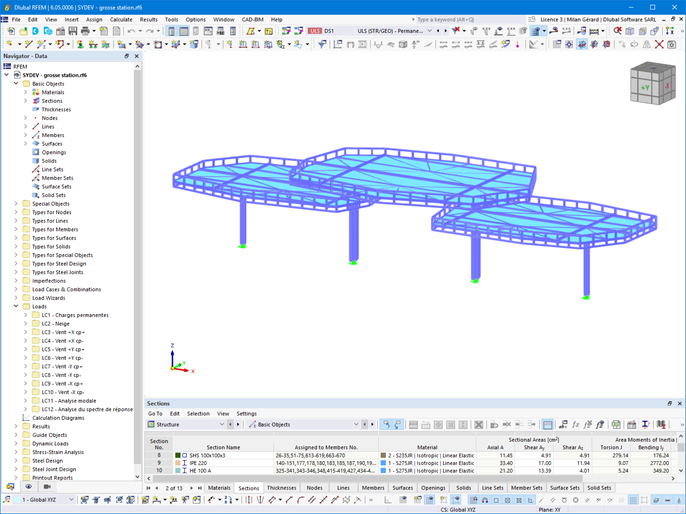Click the new line icon in second toolbar
Screen dimensions: 686x514
28,44
